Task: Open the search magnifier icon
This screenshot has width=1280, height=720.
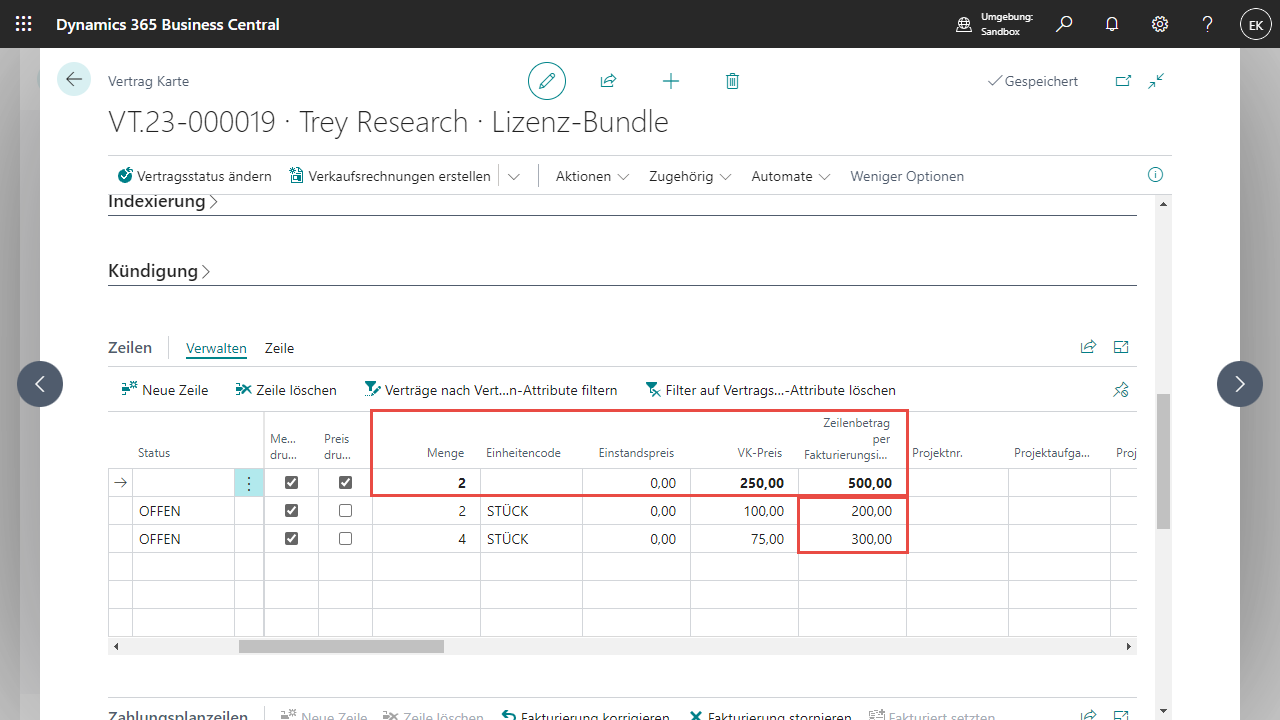Action: tap(1064, 24)
